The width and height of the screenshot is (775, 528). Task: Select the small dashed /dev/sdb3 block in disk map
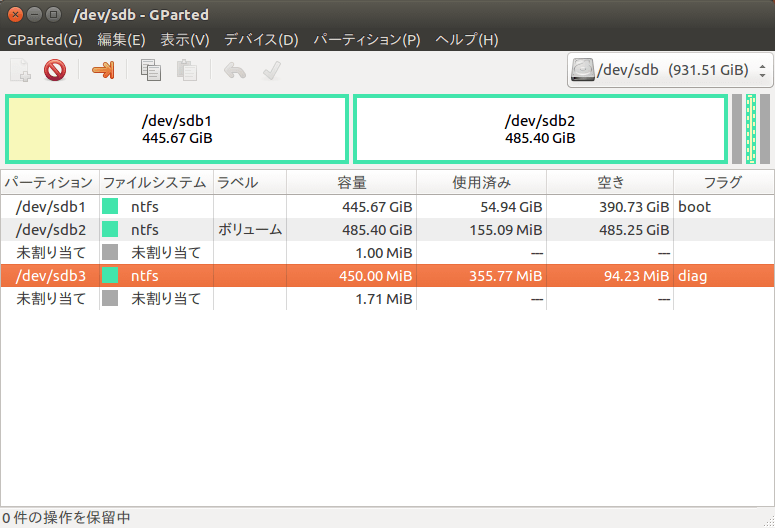point(751,129)
